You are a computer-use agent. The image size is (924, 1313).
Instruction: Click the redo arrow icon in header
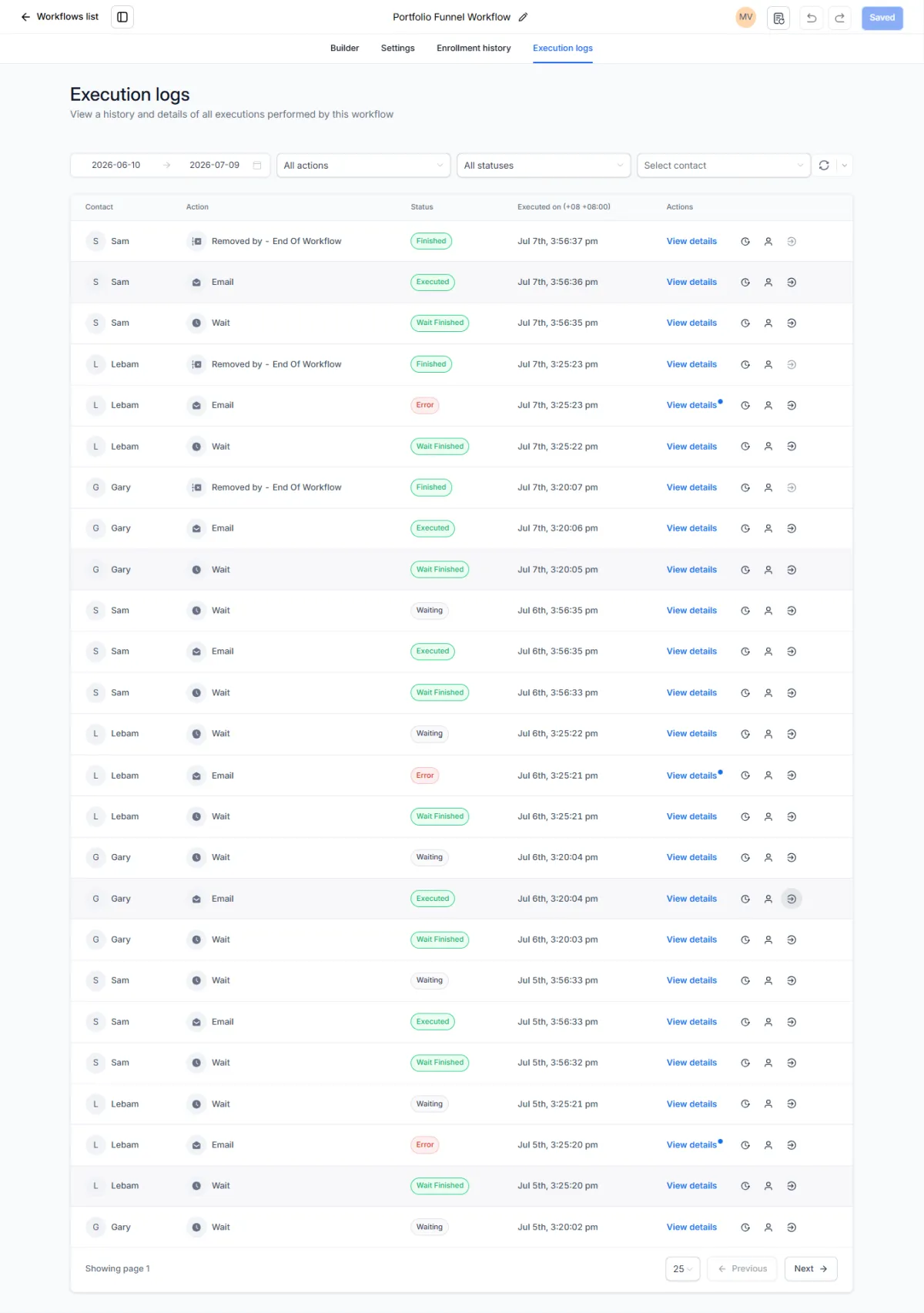(x=840, y=18)
